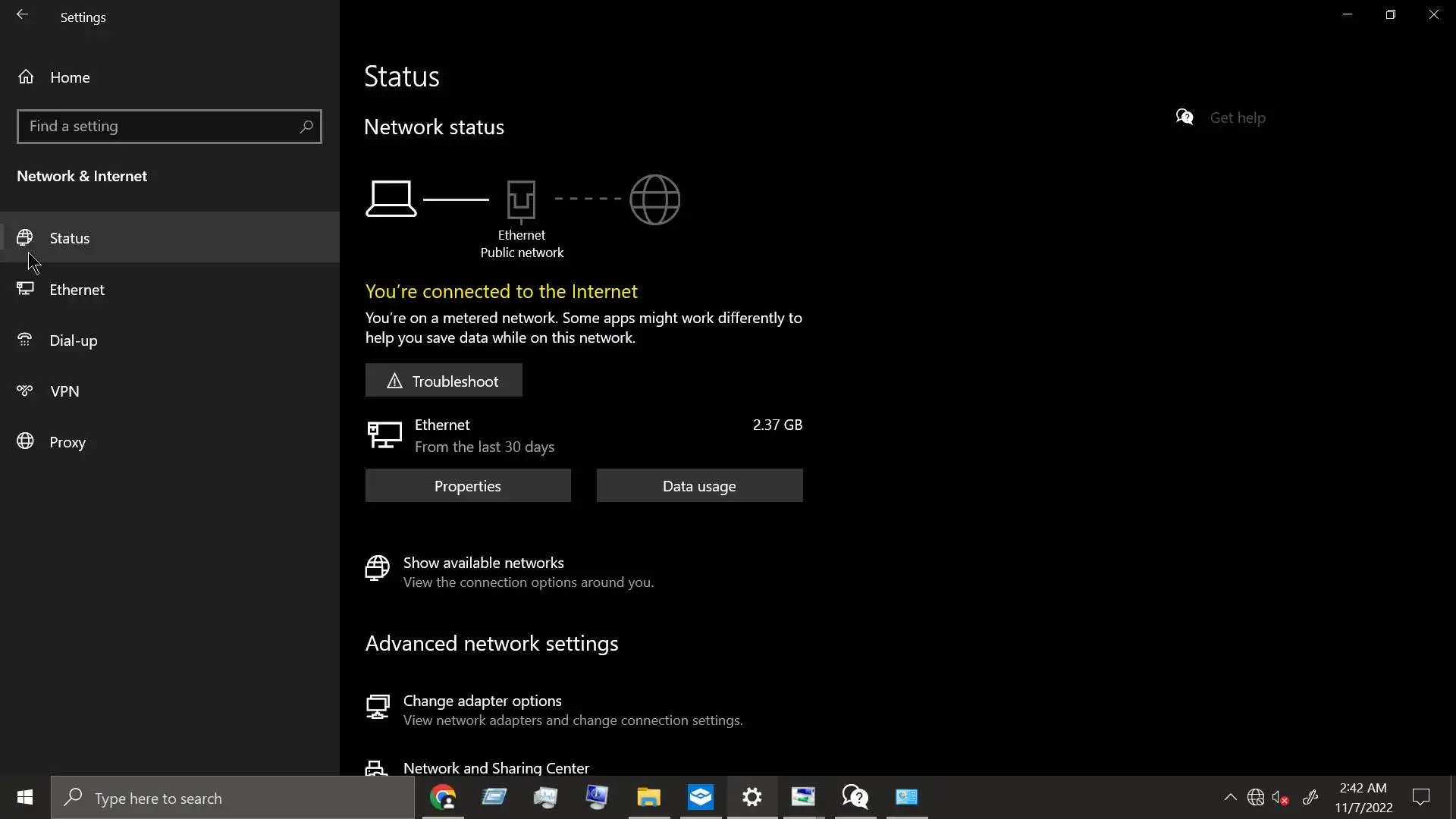1456x819 pixels.
Task: Open Ethernet Properties button
Action: pyautogui.click(x=467, y=486)
